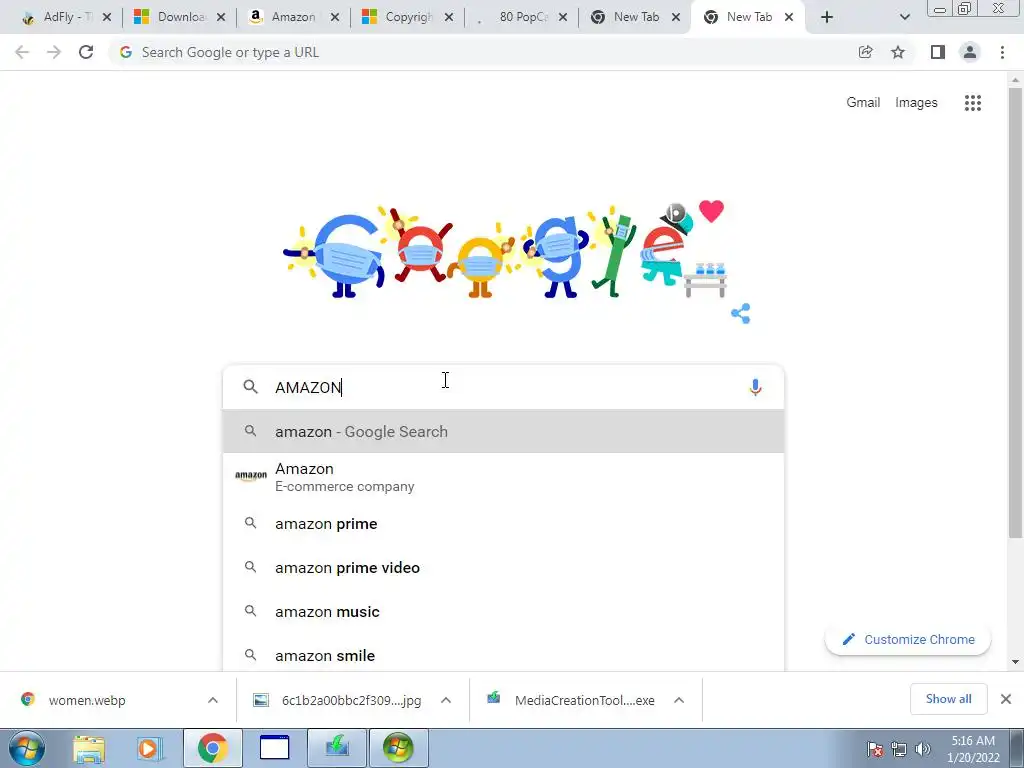Screen dimensions: 1024x768
Task: Click Show all downloads
Action: tap(948, 699)
